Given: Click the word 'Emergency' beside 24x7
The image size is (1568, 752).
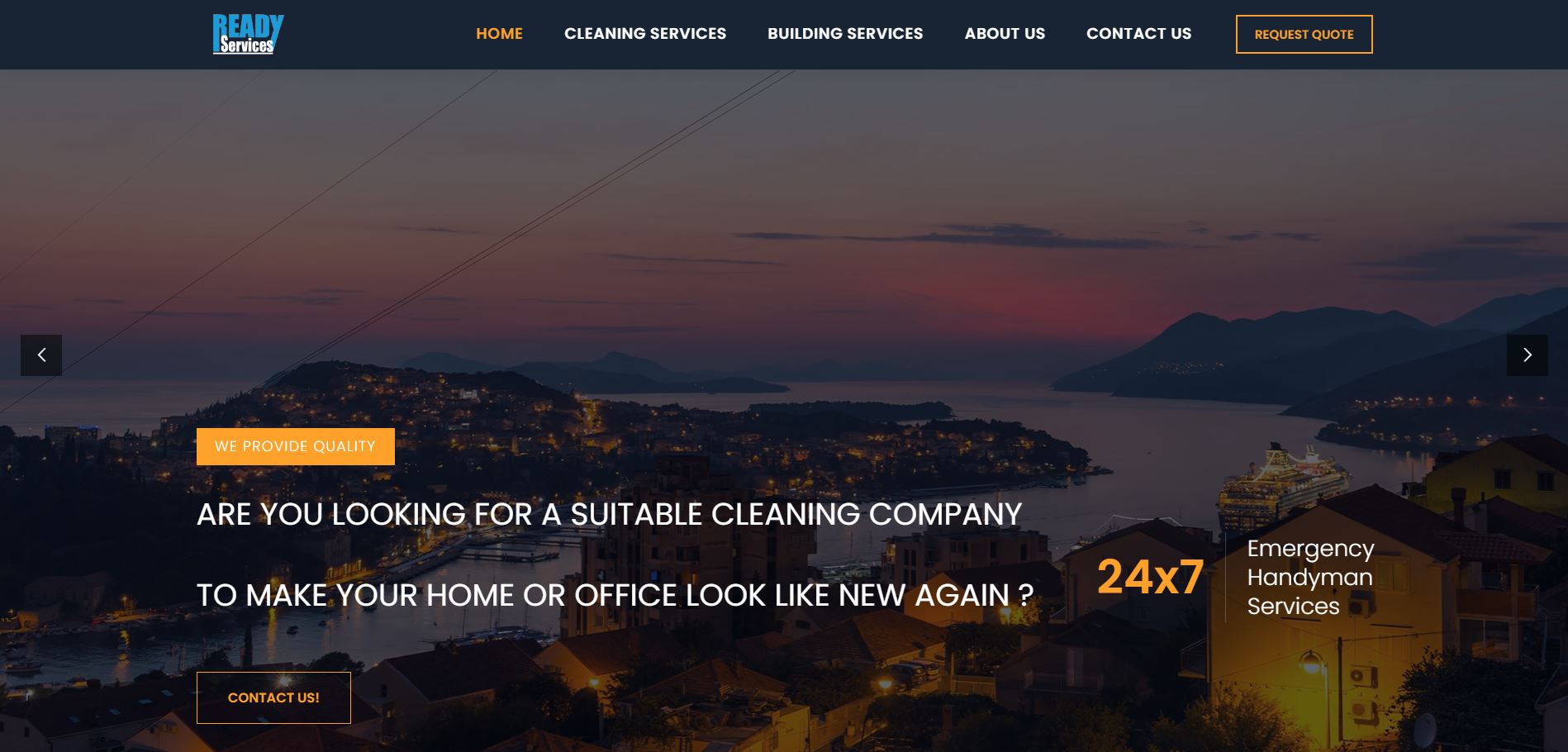Looking at the screenshot, I should click(1310, 549).
